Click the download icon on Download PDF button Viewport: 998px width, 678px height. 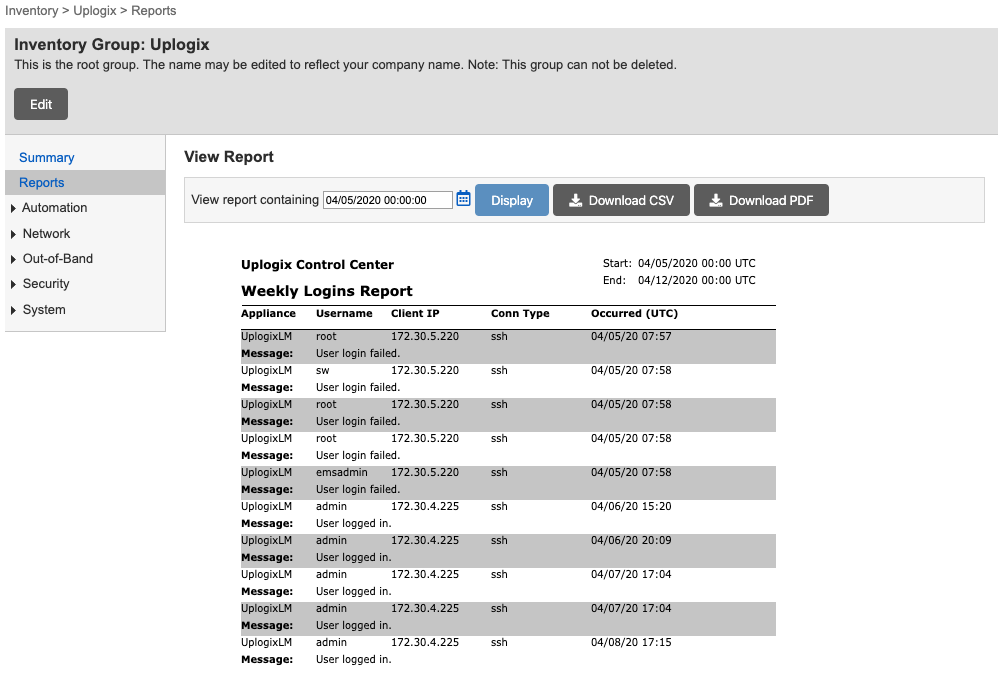pos(714,199)
